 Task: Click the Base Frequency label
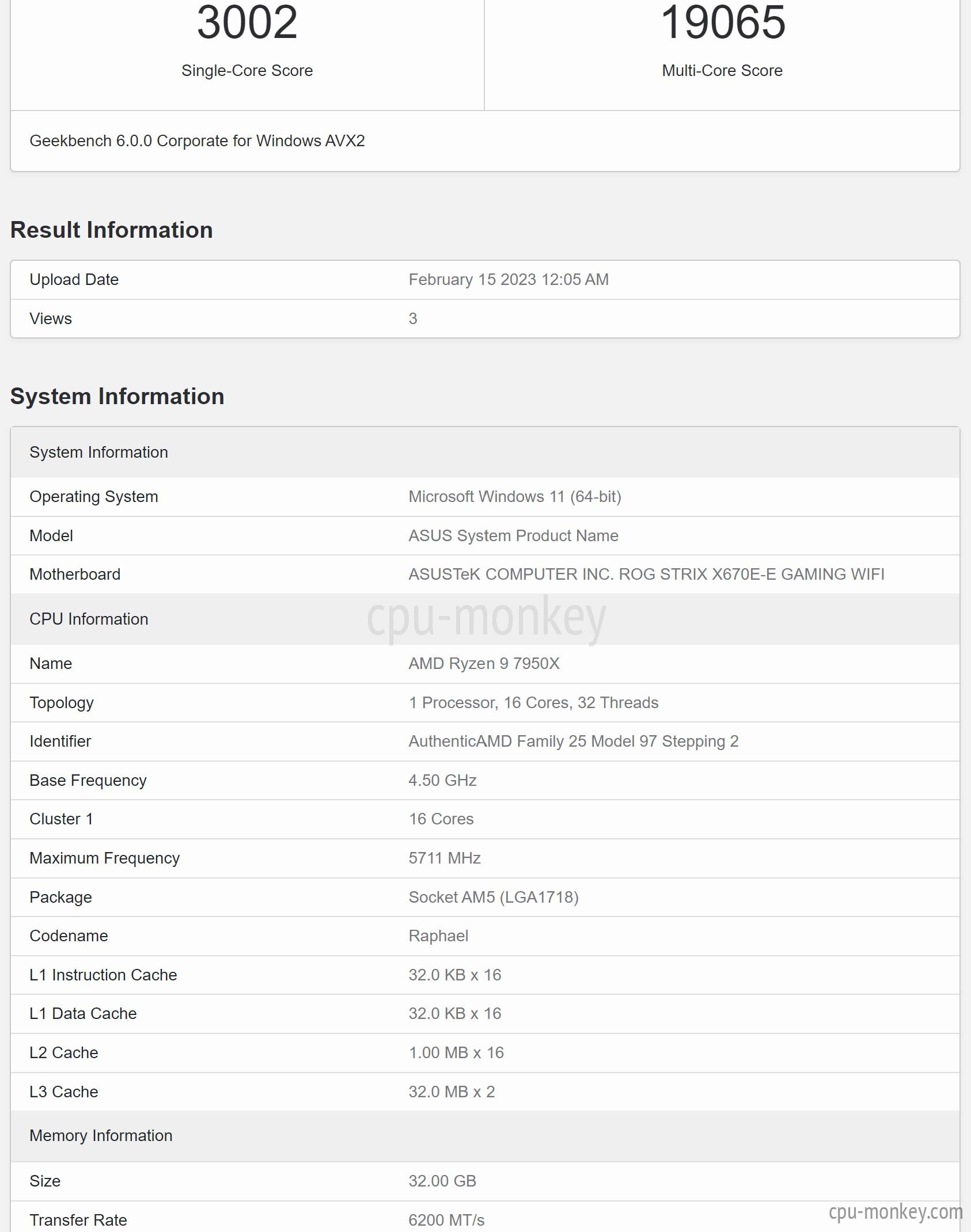88,781
